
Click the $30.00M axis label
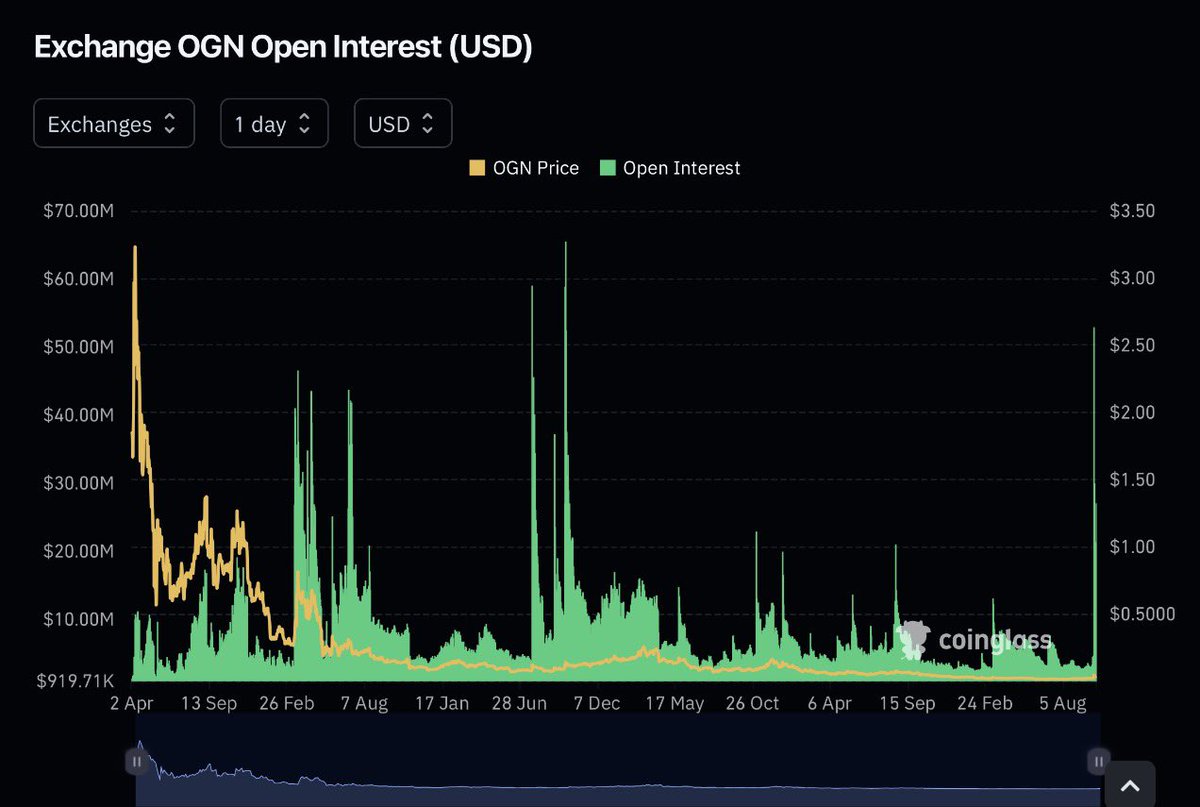pos(79,483)
